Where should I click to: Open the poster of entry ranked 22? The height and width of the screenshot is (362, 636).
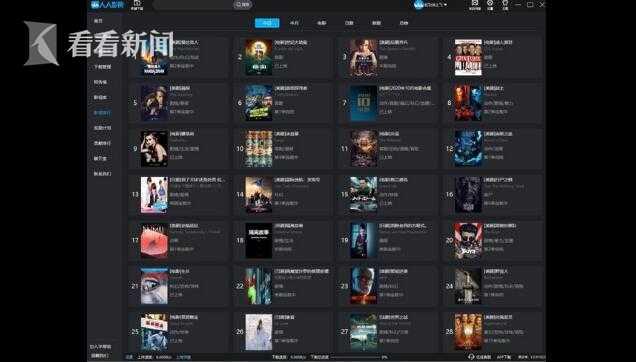pos(259,286)
